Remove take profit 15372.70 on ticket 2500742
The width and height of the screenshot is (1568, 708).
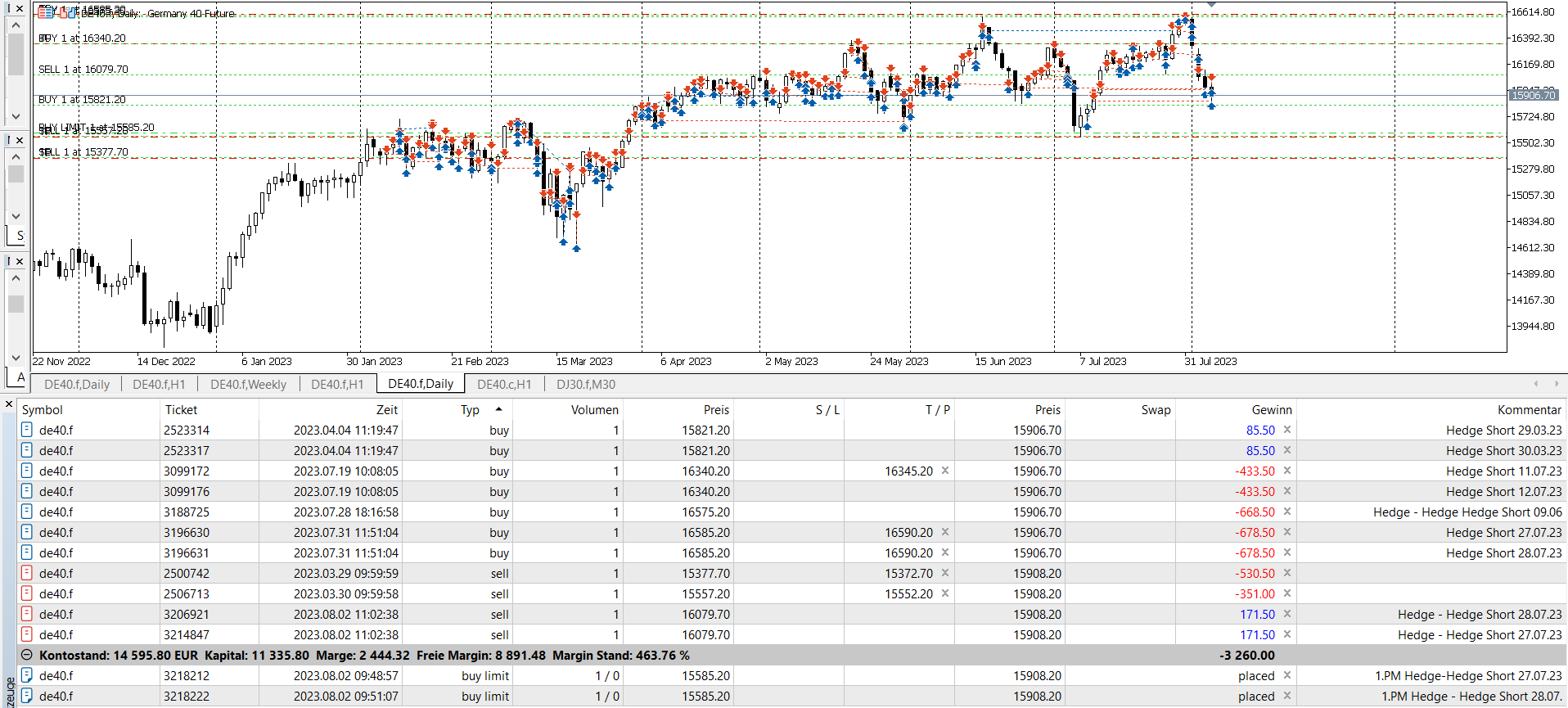point(944,573)
